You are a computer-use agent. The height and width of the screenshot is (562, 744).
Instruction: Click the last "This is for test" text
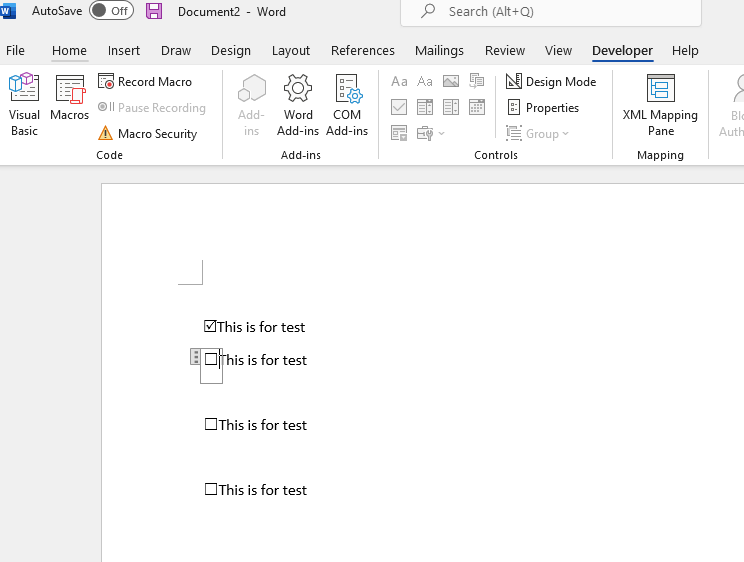click(263, 490)
